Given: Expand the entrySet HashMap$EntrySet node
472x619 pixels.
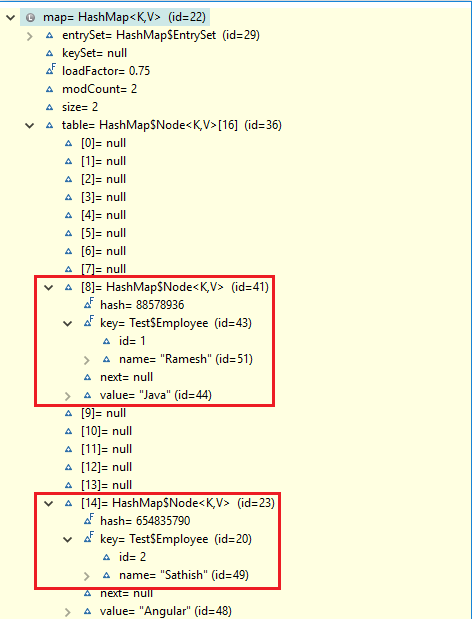Looking at the screenshot, I should click(30, 37).
